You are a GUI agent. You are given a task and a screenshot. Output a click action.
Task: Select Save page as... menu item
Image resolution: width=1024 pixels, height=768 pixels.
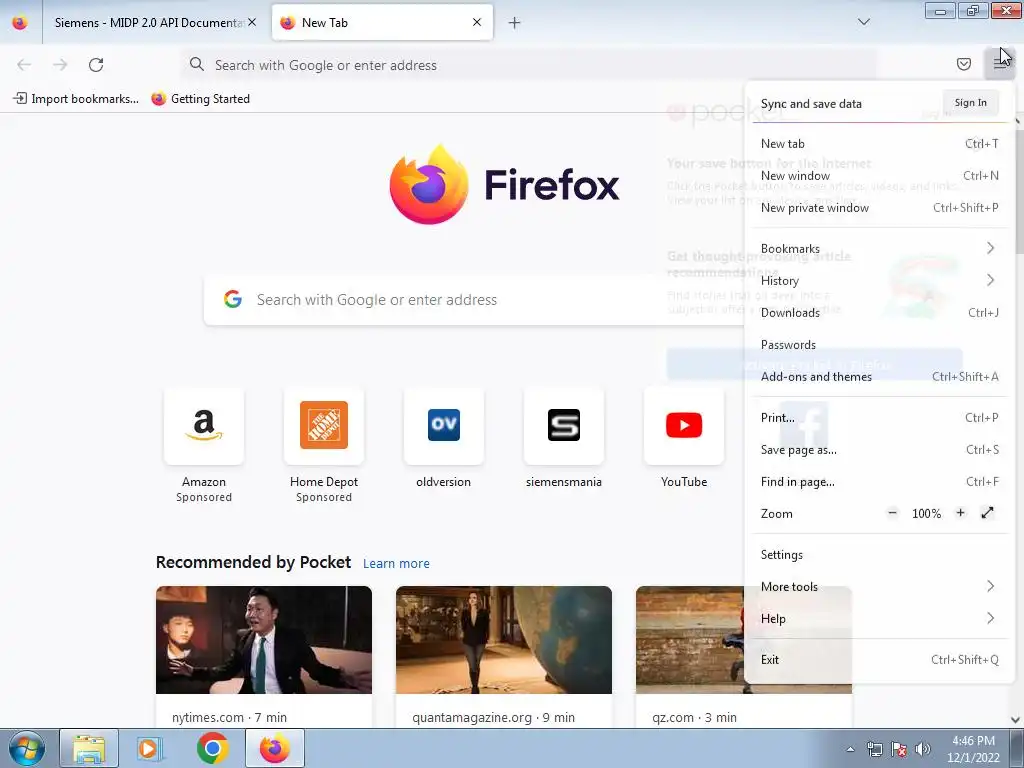(879, 449)
